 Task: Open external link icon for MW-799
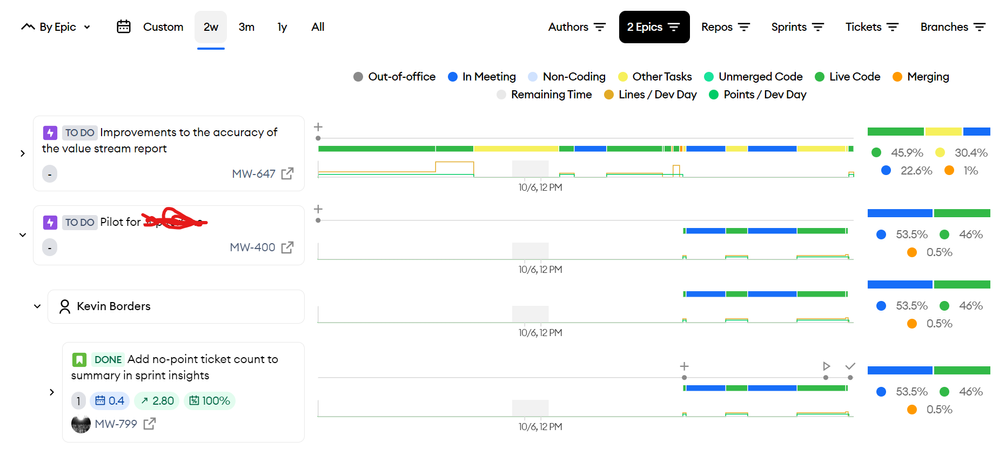150,424
